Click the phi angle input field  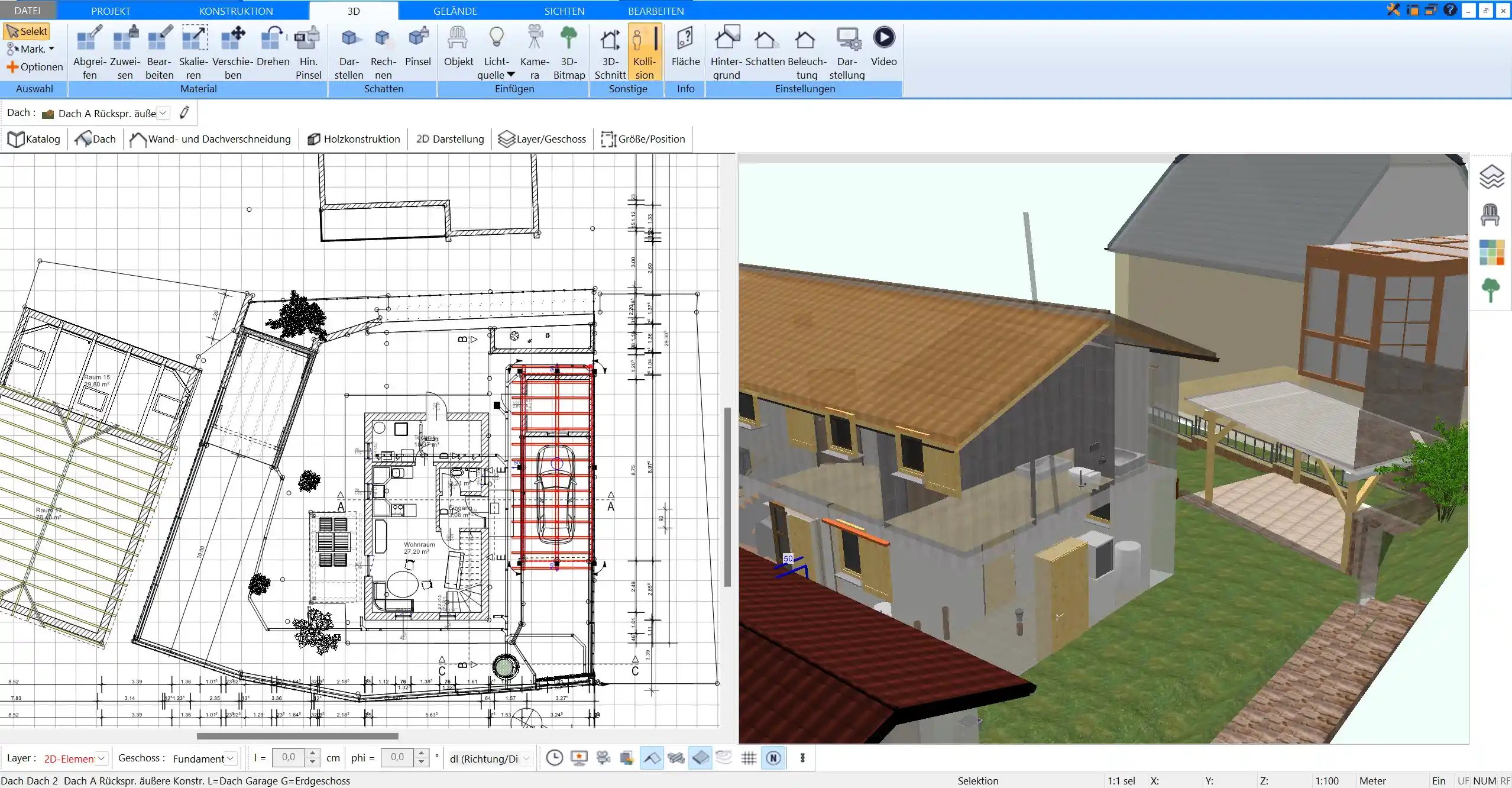[397, 758]
